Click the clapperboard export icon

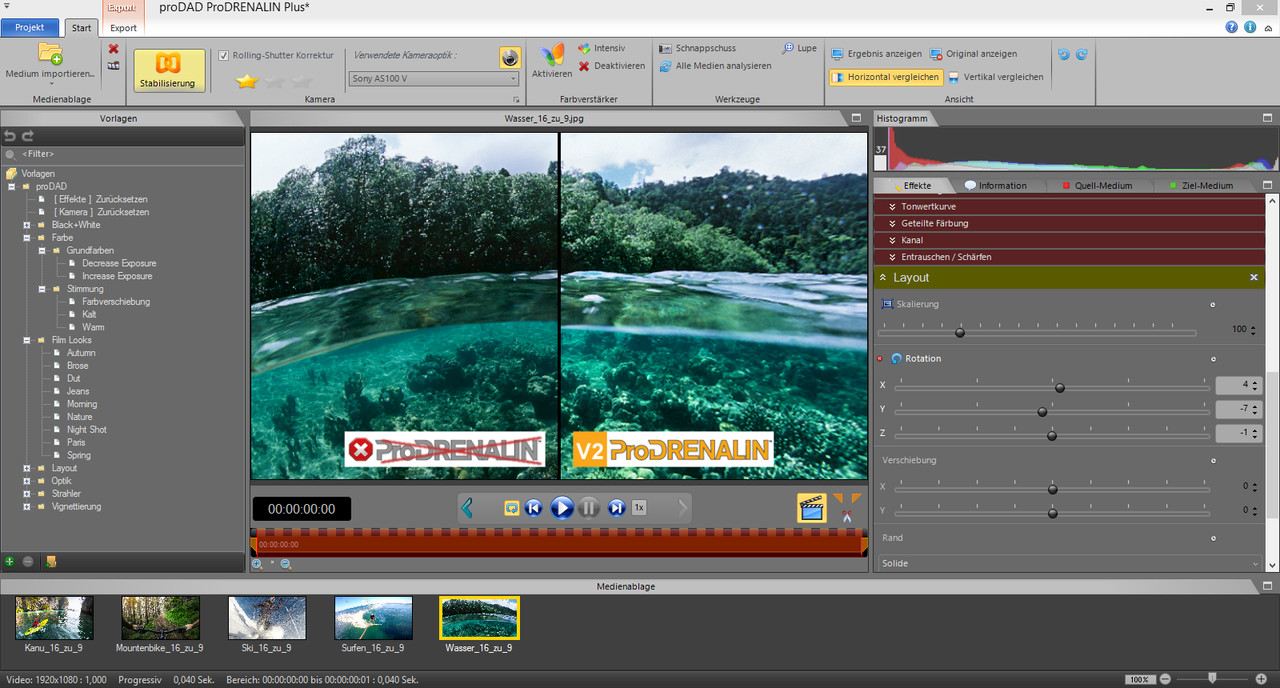[811, 508]
